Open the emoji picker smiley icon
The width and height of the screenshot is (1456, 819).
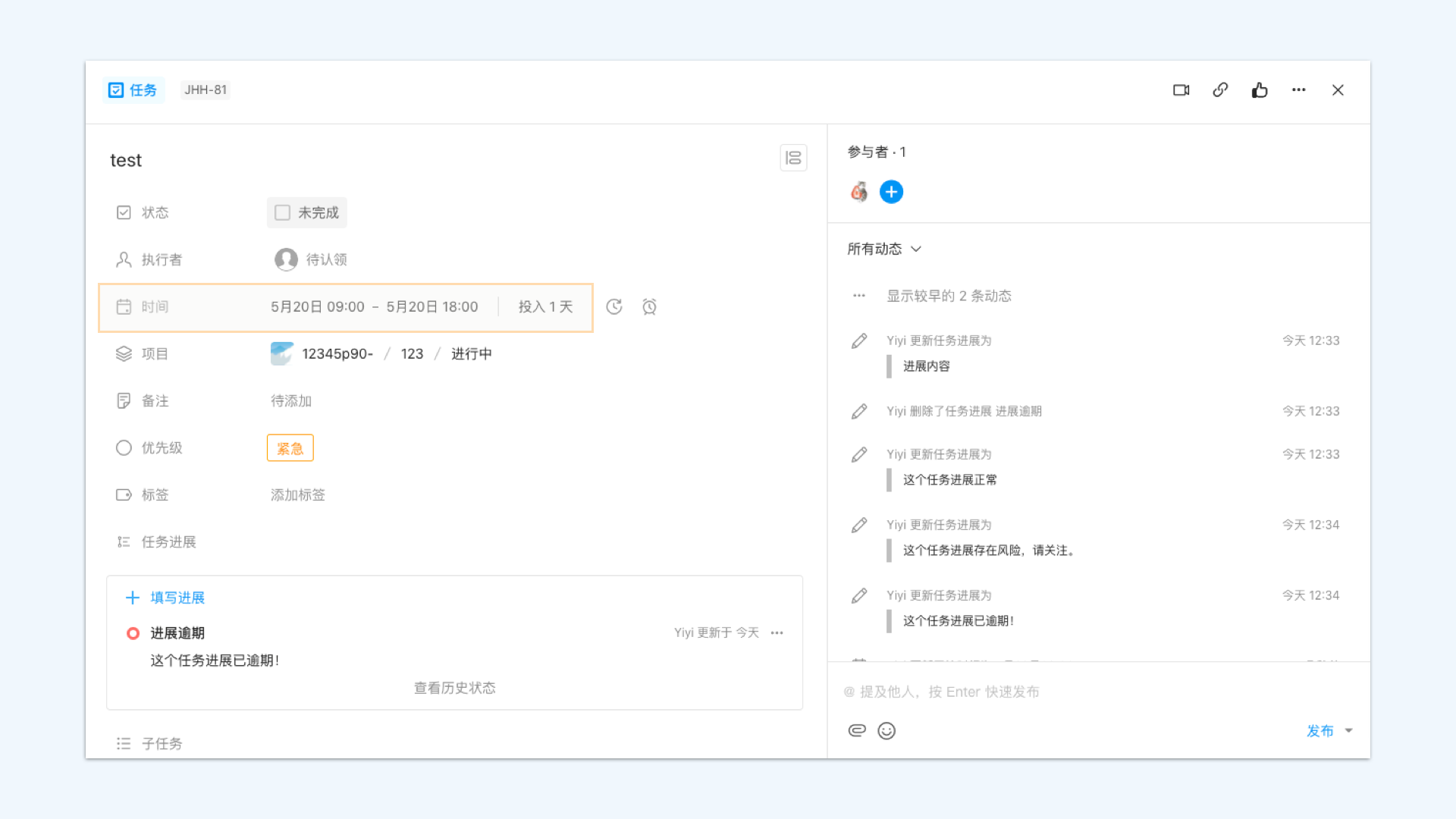886,731
